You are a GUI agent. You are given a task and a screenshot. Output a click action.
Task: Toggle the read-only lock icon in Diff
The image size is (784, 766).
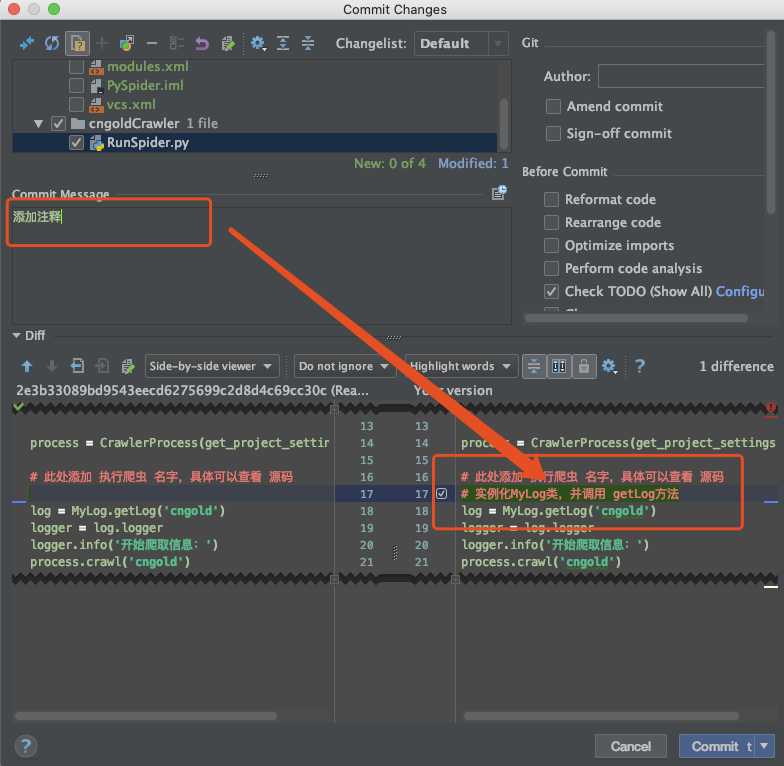coord(584,366)
